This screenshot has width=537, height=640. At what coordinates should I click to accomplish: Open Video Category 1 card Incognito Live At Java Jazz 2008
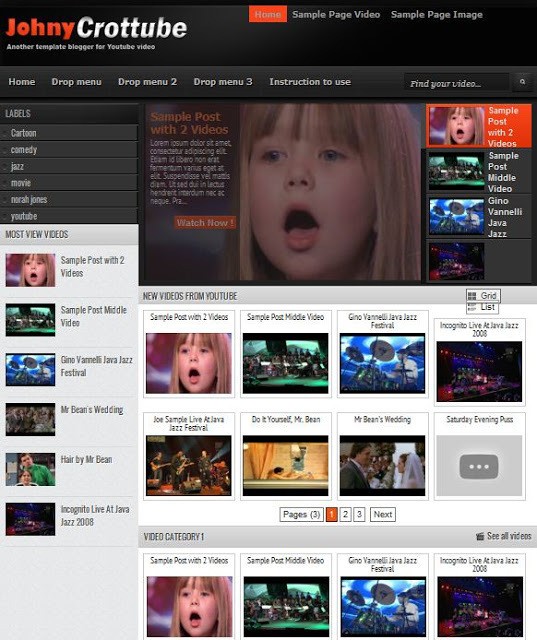(x=479, y=596)
